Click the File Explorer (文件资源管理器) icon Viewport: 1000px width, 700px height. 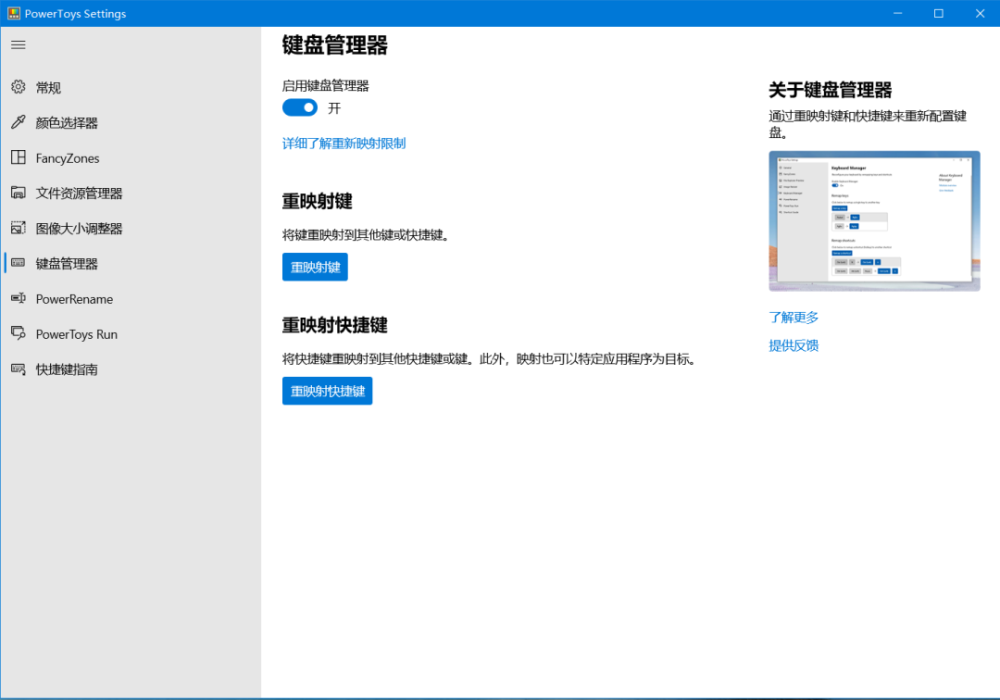click(18, 193)
